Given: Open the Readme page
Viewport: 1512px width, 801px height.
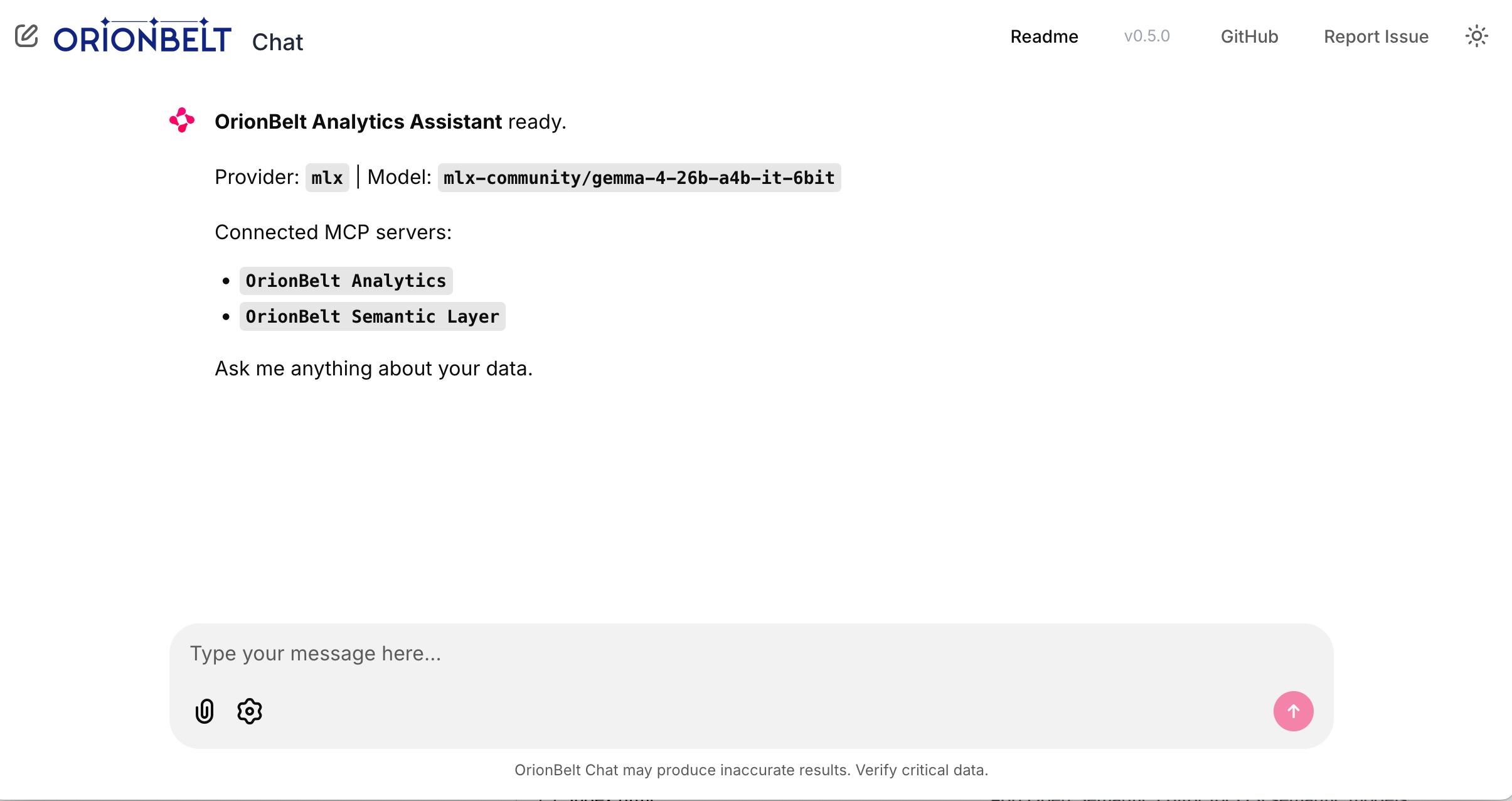Looking at the screenshot, I should coord(1043,36).
